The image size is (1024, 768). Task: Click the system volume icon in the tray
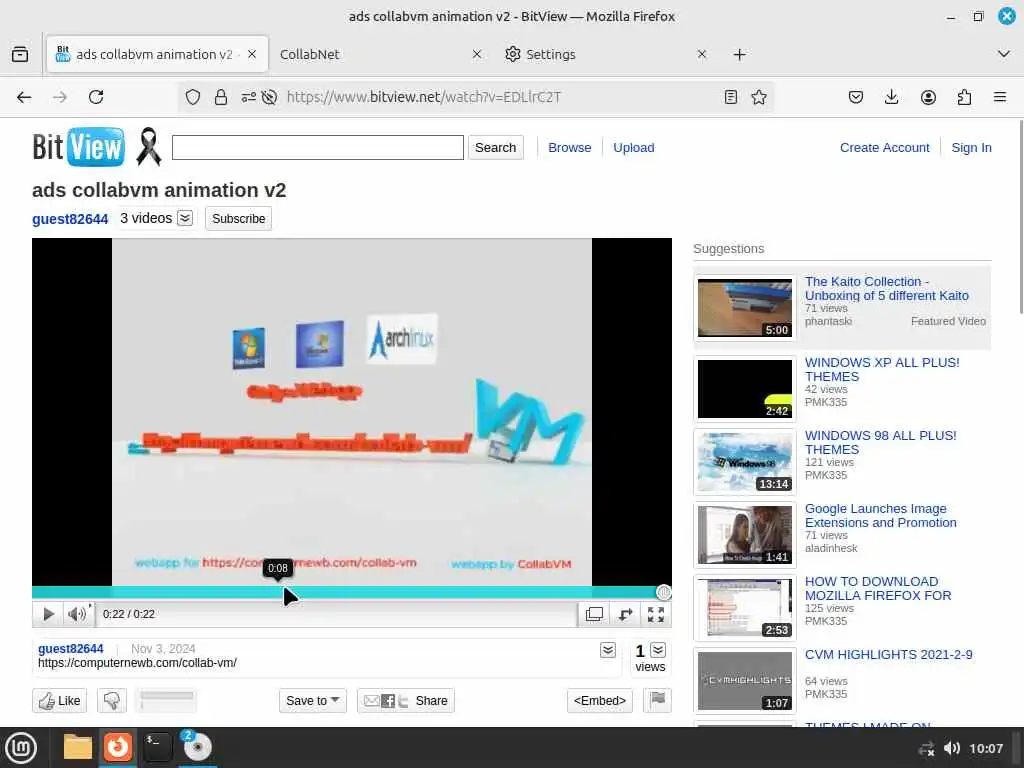952,748
